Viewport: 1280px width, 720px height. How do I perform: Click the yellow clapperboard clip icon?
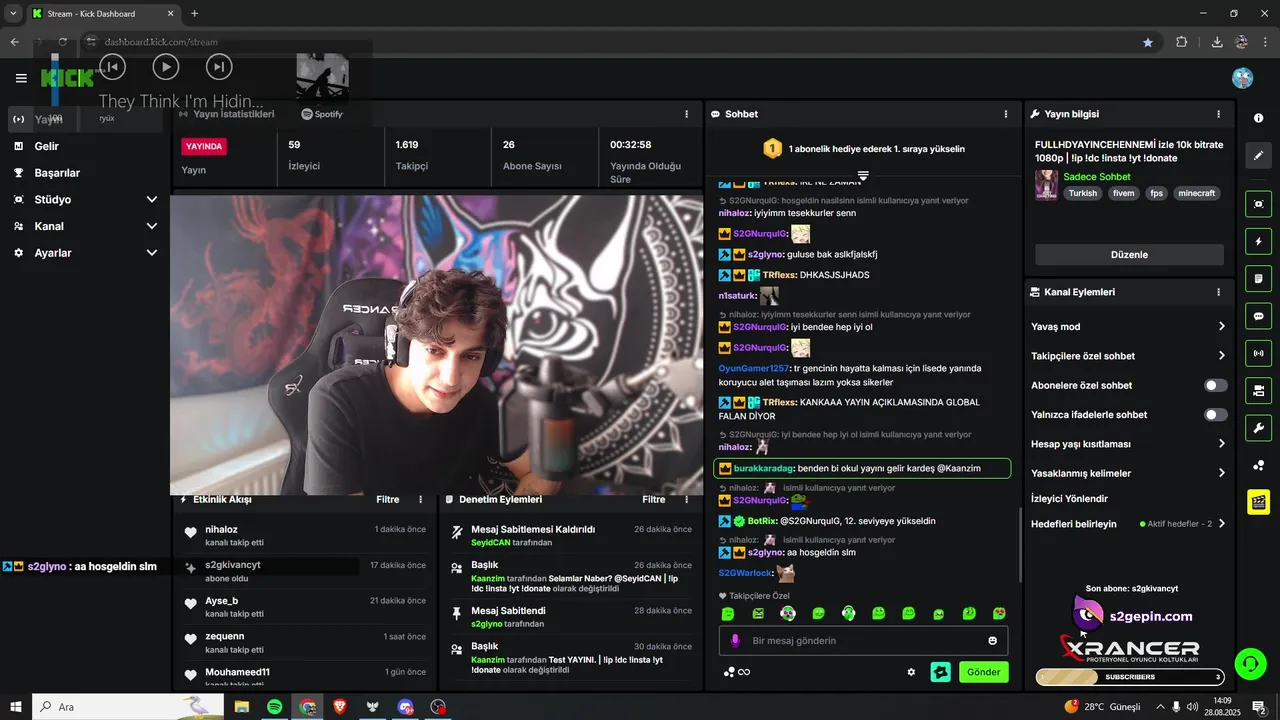[1258, 502]
